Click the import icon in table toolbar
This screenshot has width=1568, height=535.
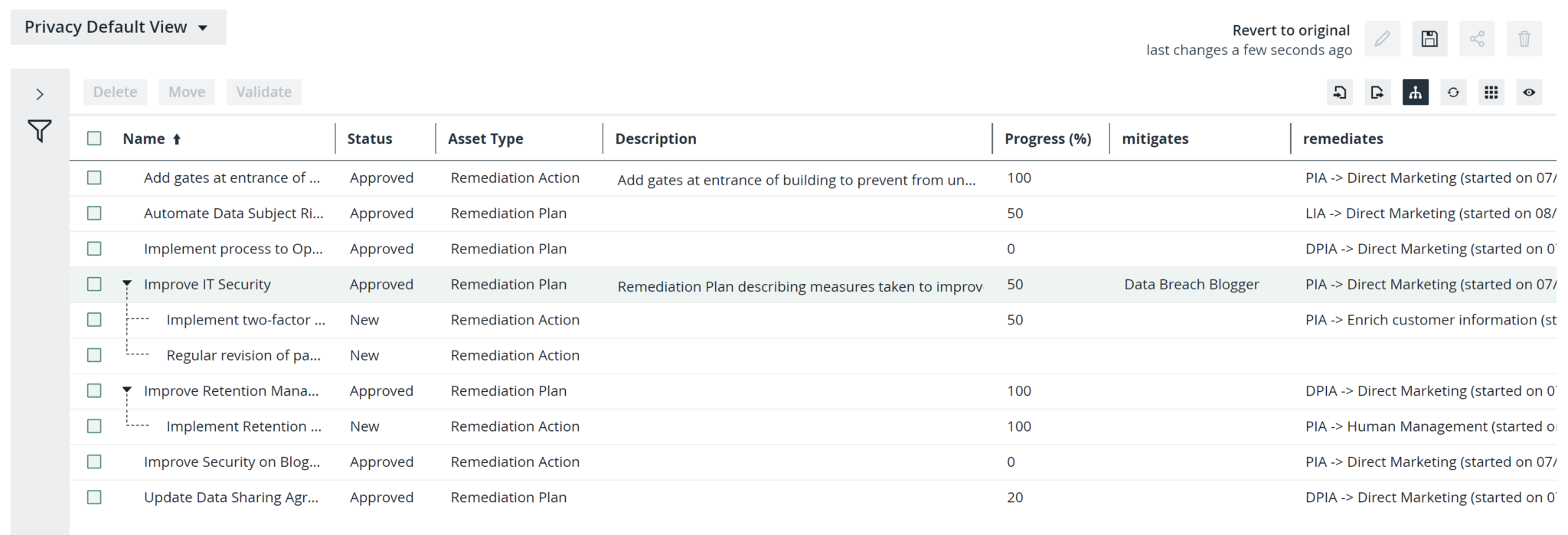[1339, 93]
